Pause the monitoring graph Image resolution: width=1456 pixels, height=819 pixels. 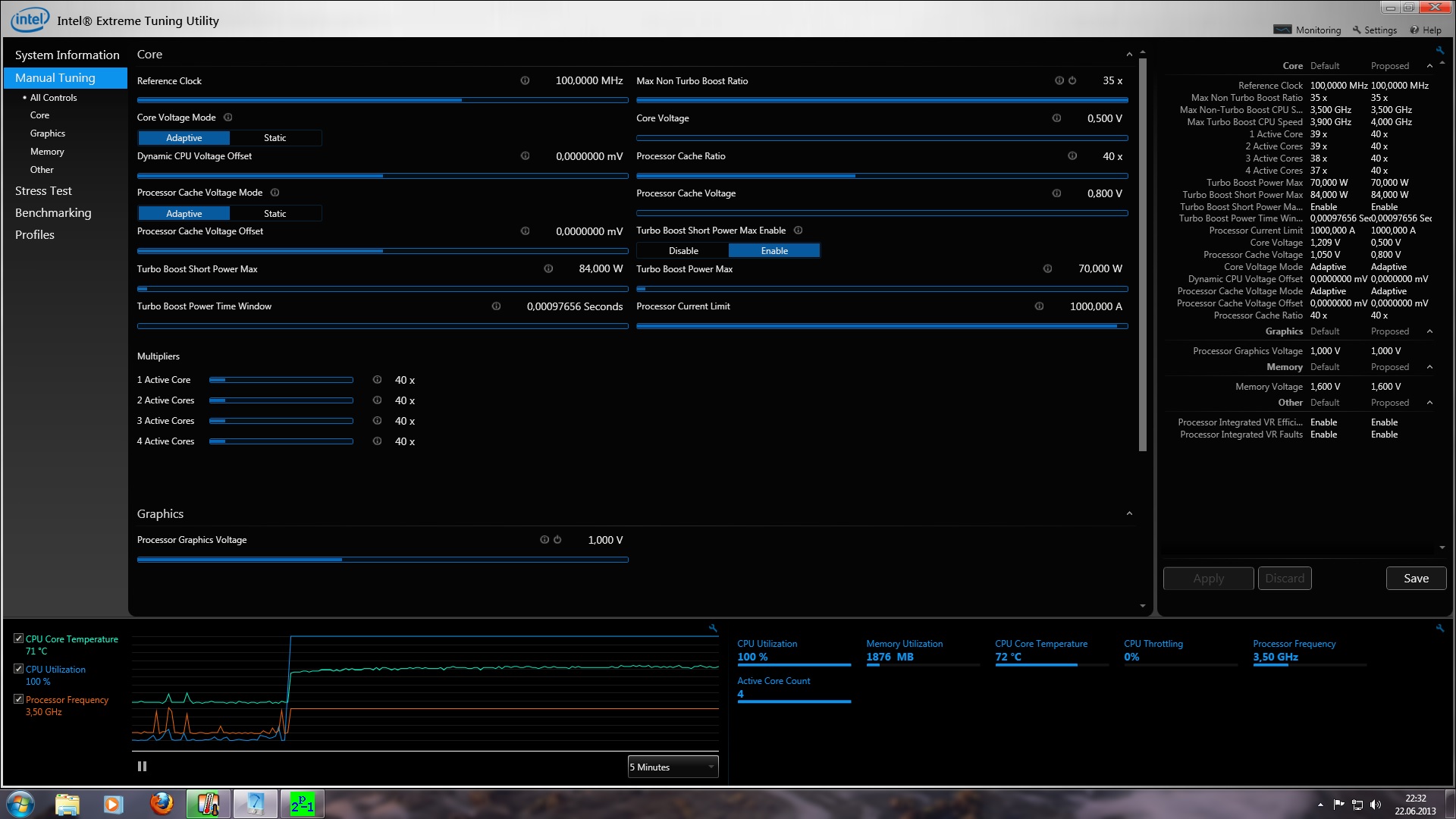click(x=142, y=767)
